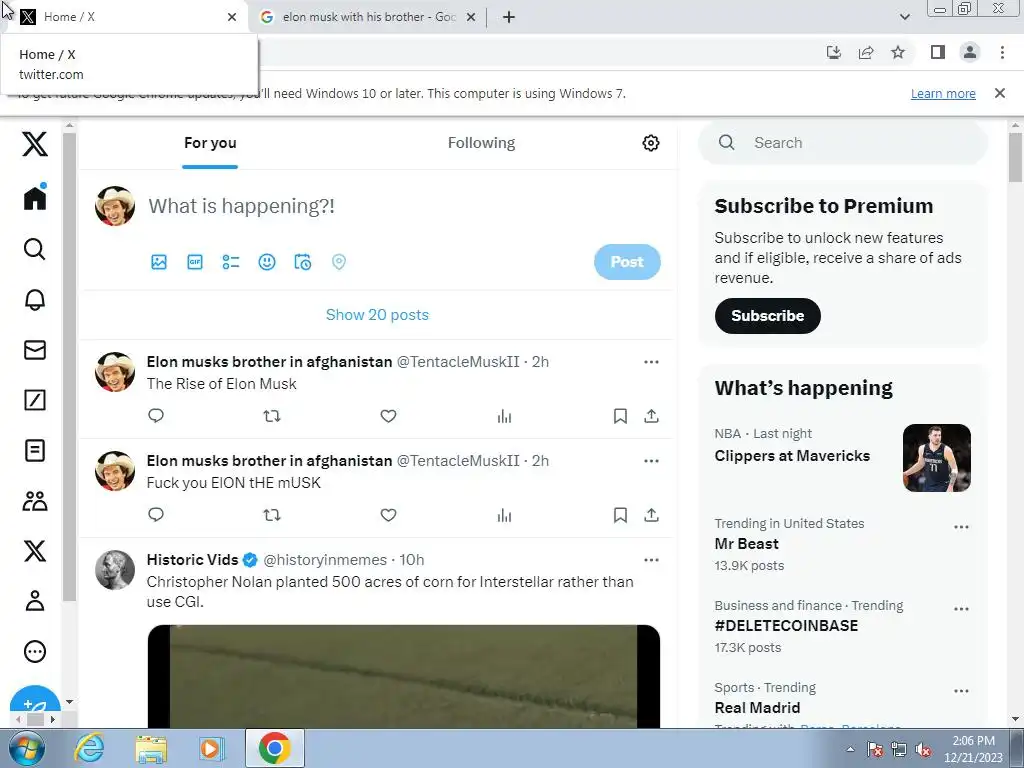Share 'The Rise of Elon Musk' post
Image resolution: width=1024 pixels, height=768 pixels.
[x=651, y=415]
